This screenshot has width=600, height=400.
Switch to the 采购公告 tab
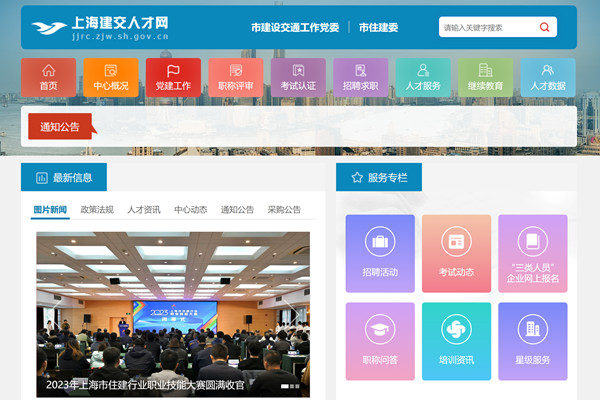284,210
